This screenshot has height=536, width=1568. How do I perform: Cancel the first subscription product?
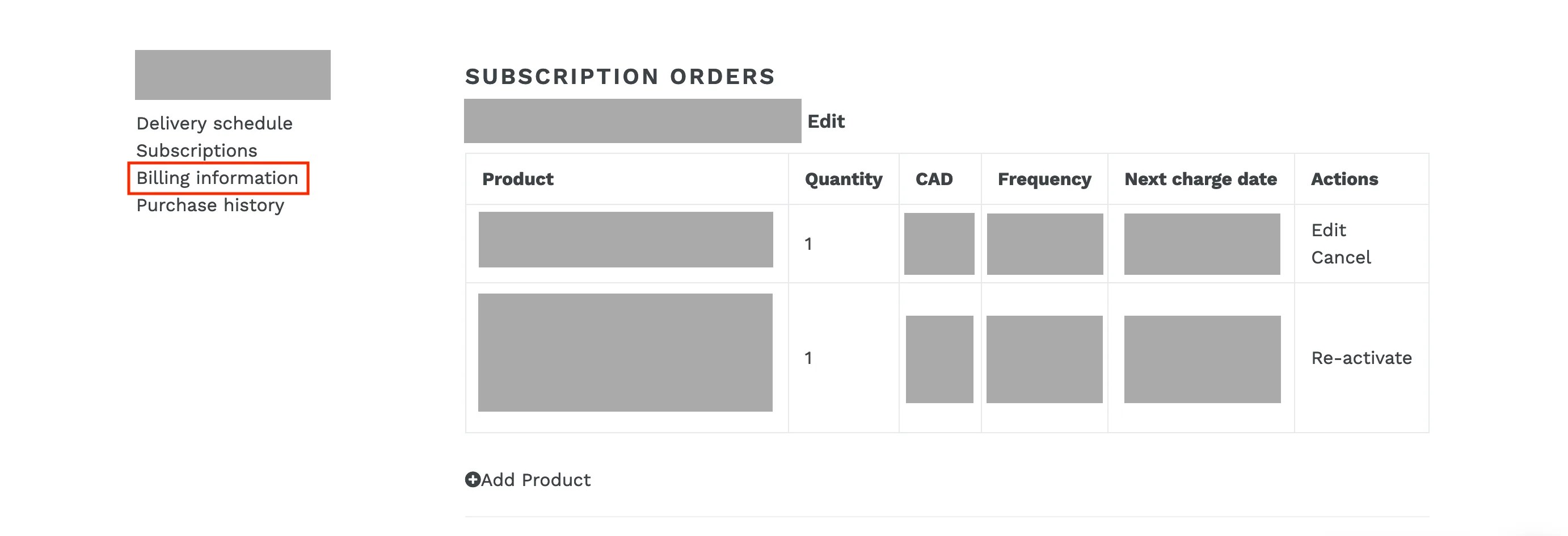1341,258
